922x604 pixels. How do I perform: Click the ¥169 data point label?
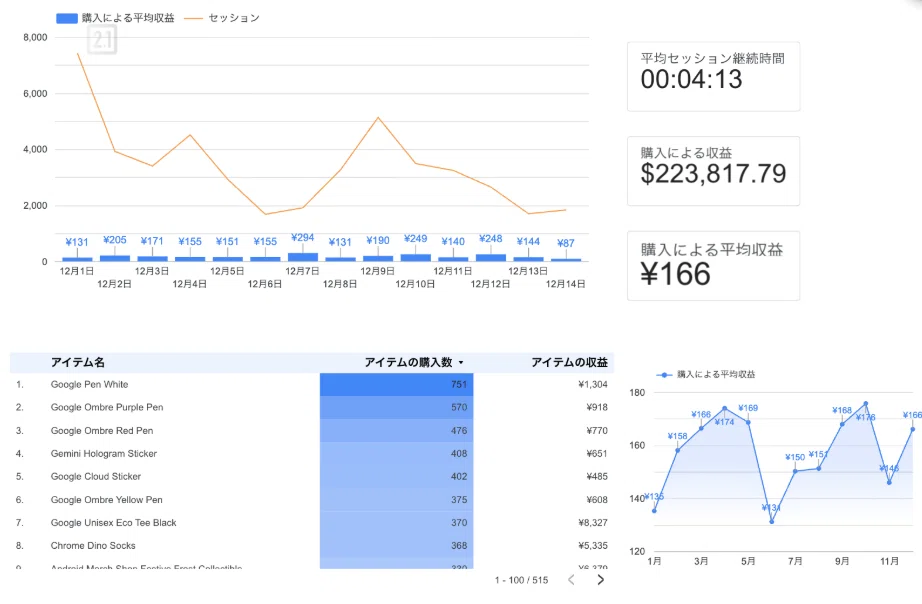pos(748,408)
